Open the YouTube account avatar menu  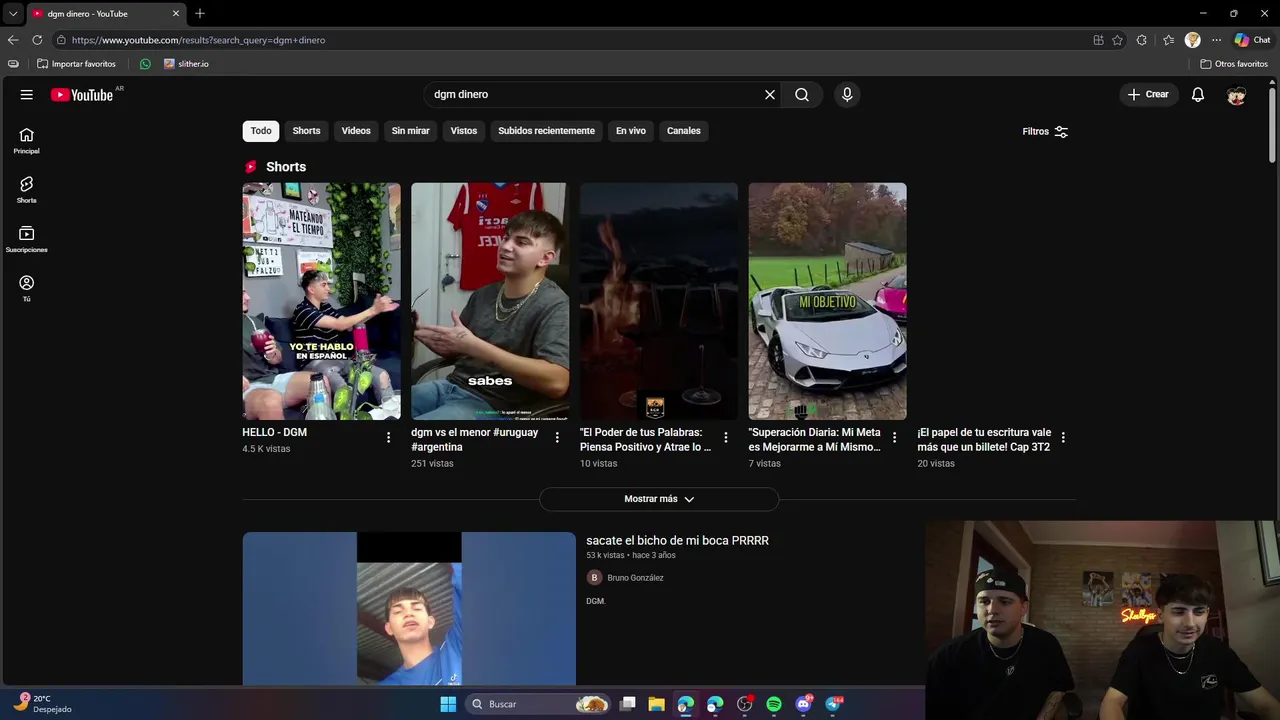click(x=1236, y=95)
